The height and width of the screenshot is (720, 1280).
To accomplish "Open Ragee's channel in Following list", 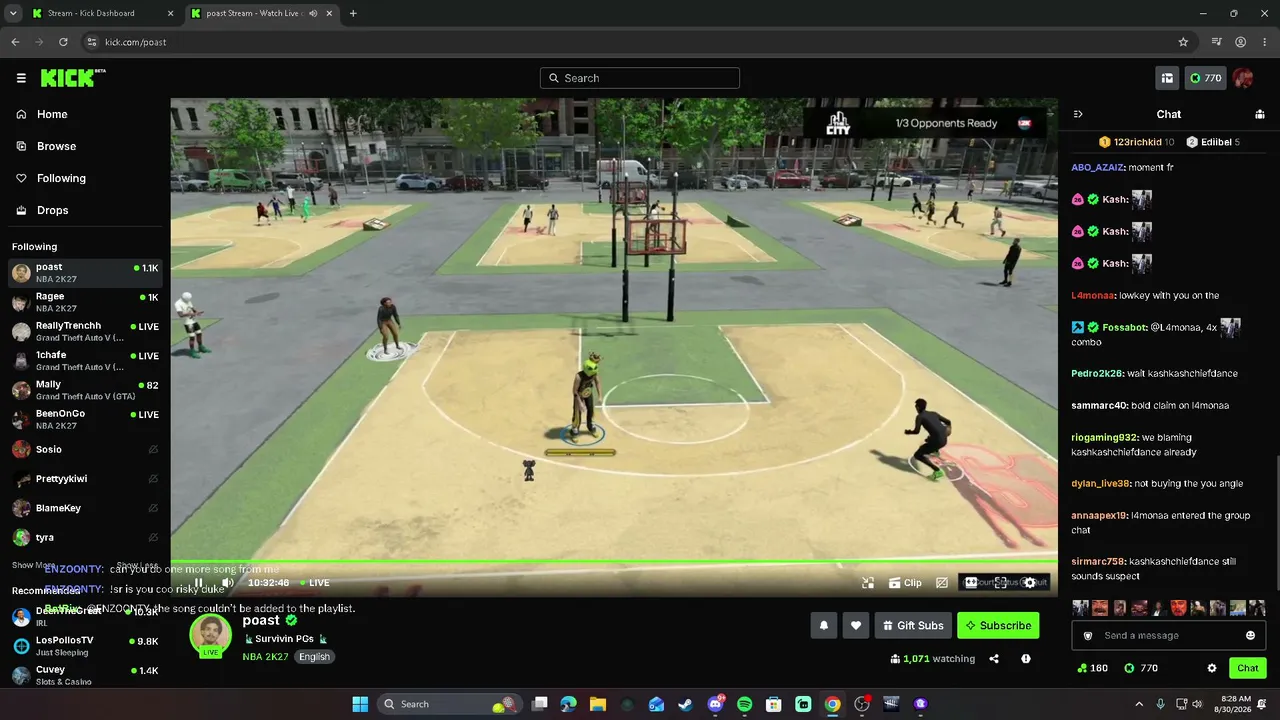I will point(85,302).
